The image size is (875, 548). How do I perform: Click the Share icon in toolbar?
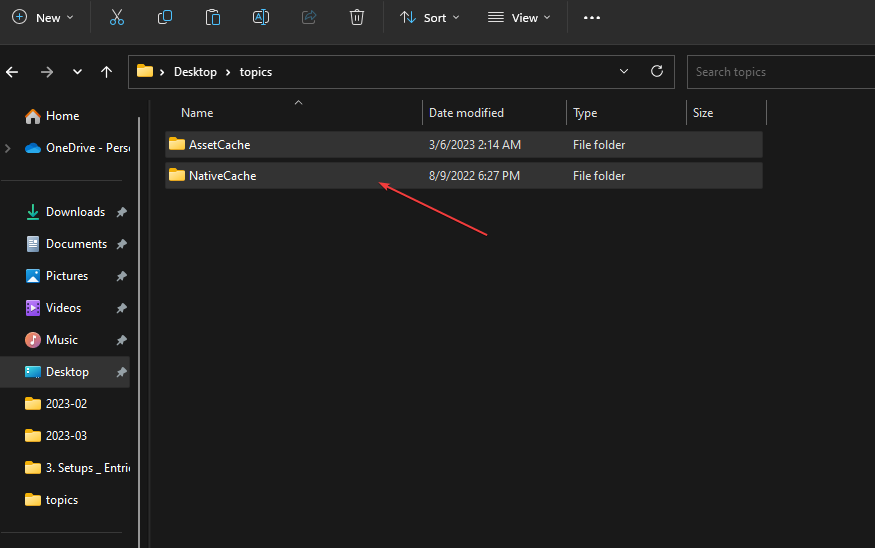click(309, 18)
